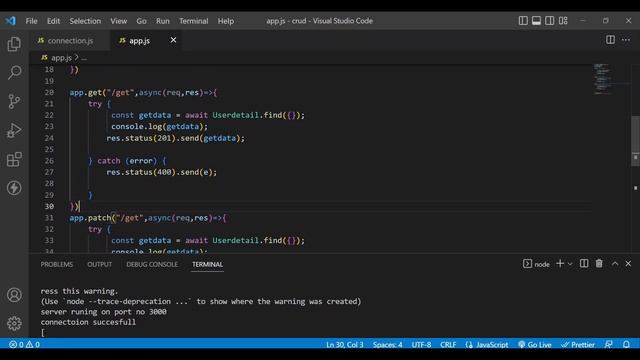The width and height of the screenshot is (640, 360).
Task: Open the View menu
Action: tap(118, 21)
